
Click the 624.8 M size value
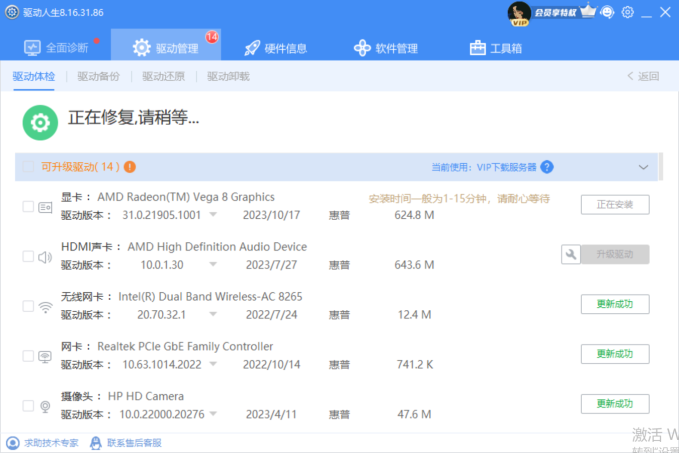(x=414, y=215)
